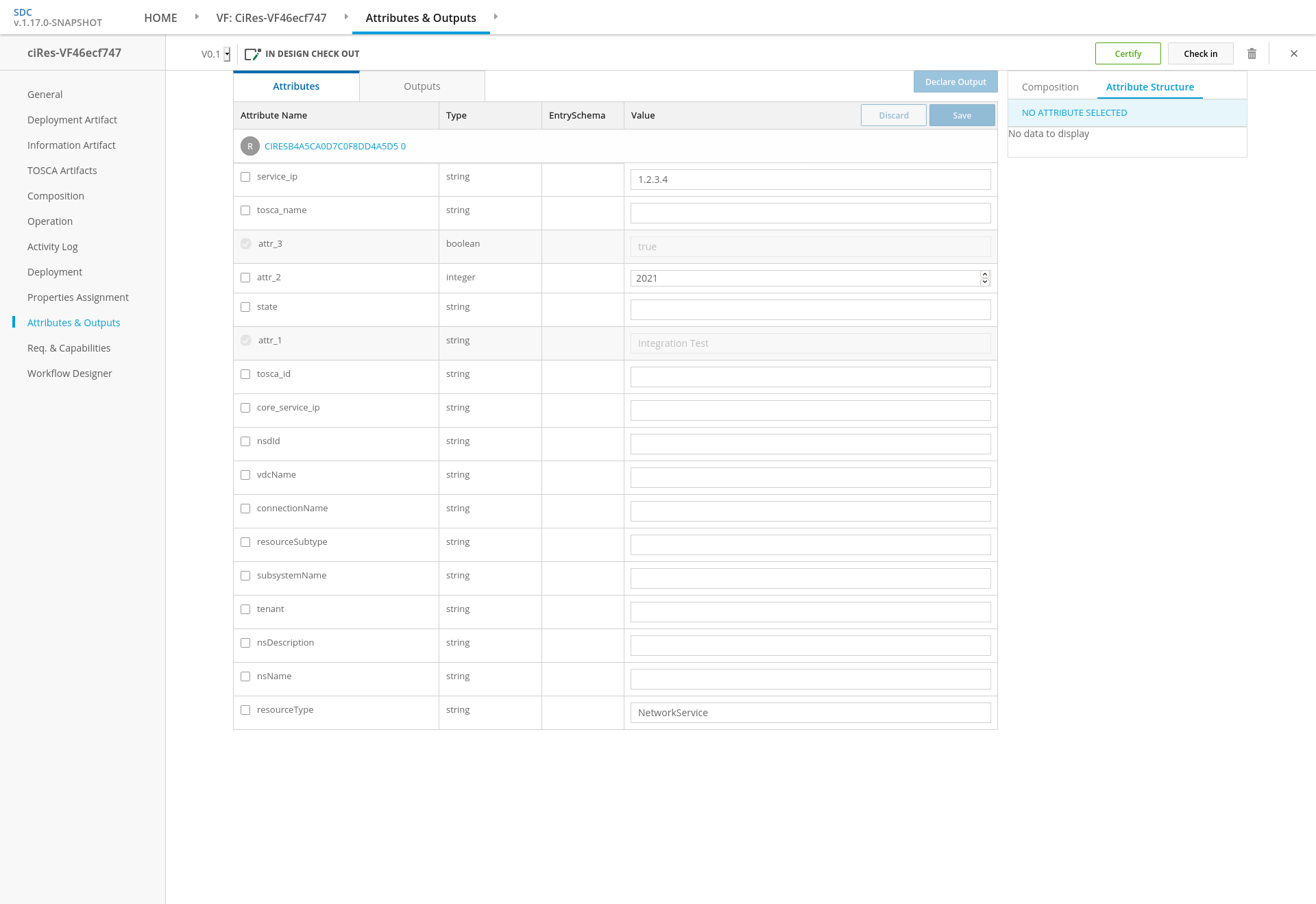The height and width of the screenshot is (904, 1316).
Task: Click the Check in button
Action: point(1201,53)
